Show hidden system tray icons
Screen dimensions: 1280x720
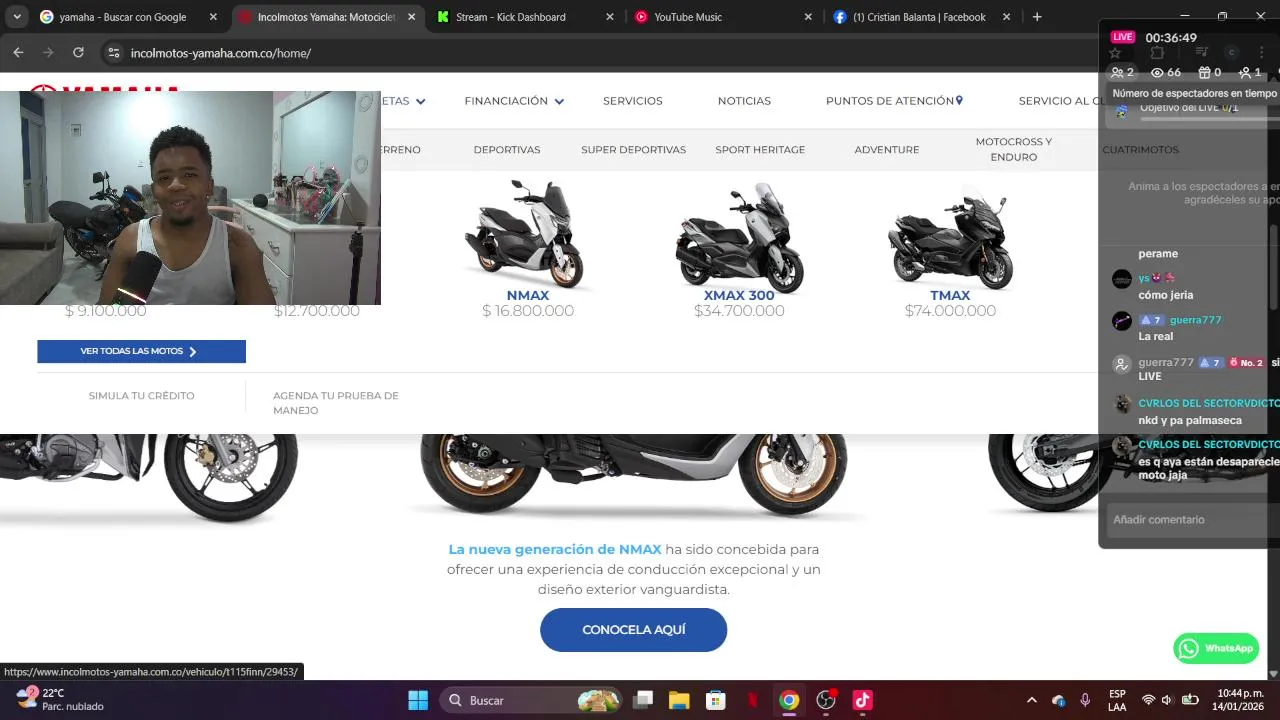1031,700
